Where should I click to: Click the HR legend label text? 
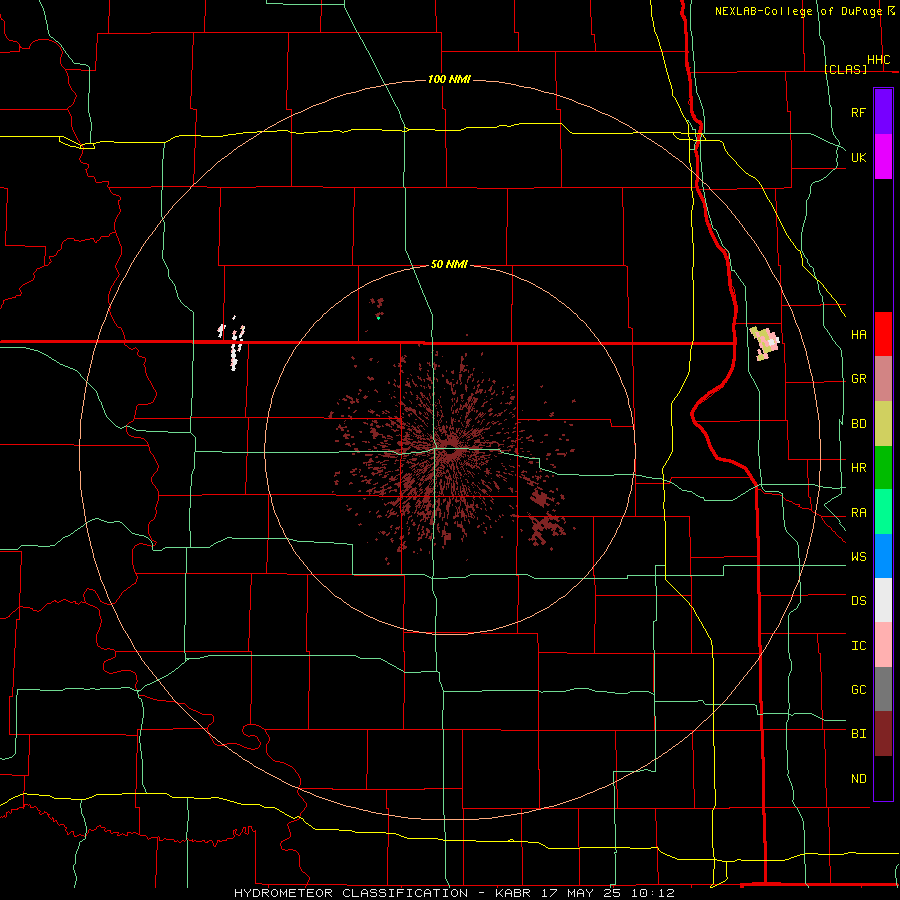point(858,468)
